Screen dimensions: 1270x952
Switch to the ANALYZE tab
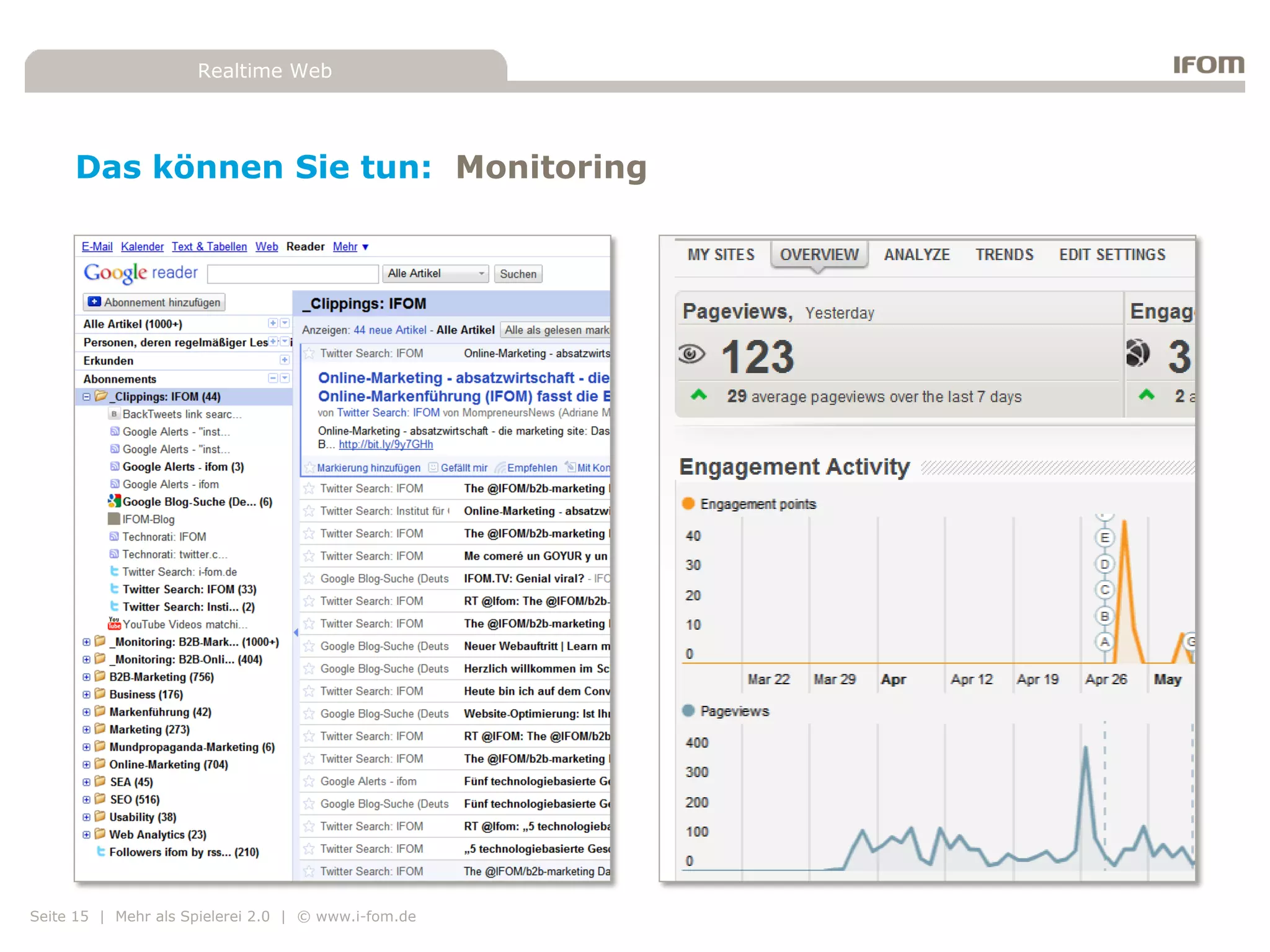pos(917,255)
